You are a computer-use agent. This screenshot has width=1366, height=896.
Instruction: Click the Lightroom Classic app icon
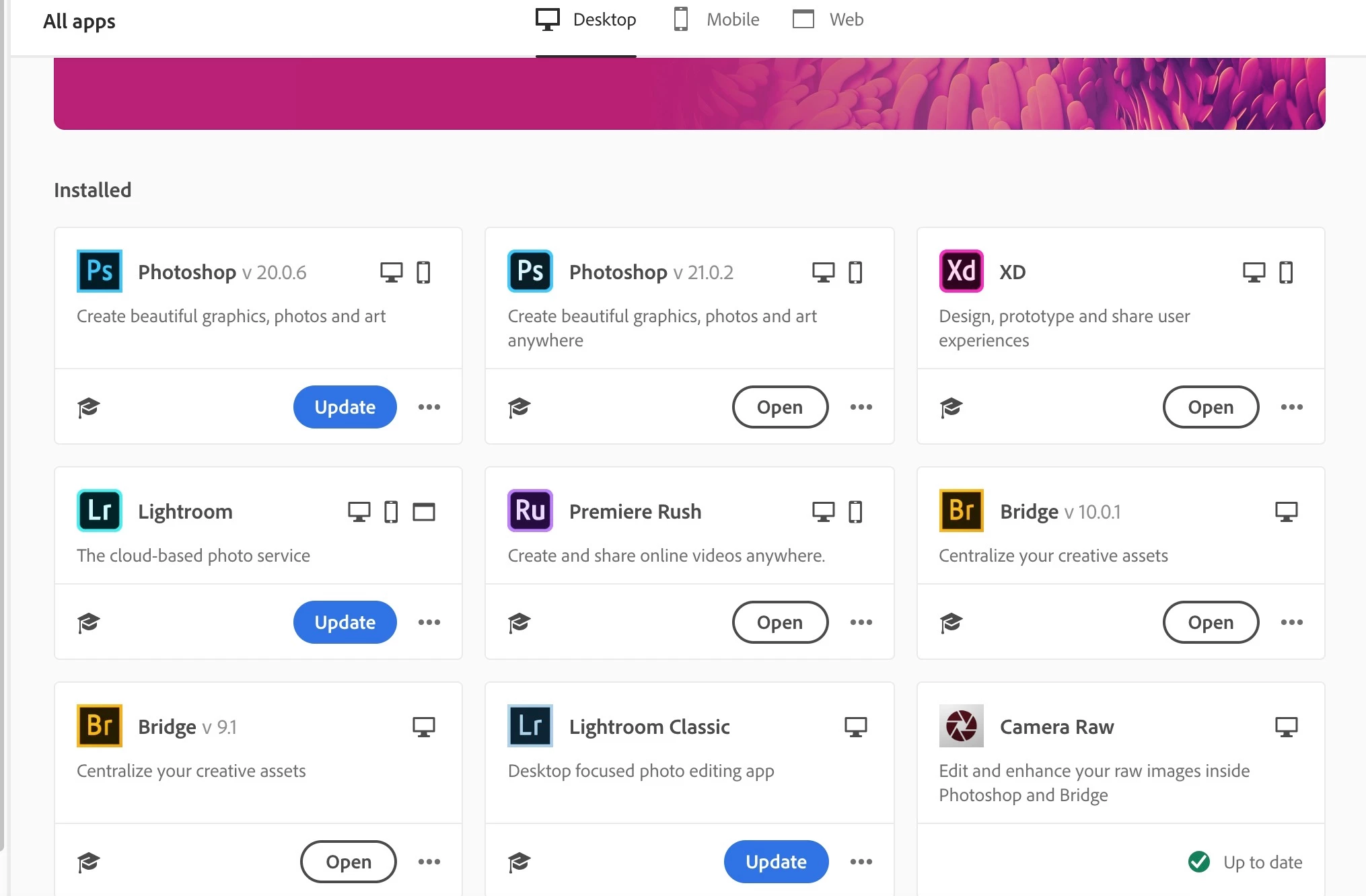click(x=530, y=726)
